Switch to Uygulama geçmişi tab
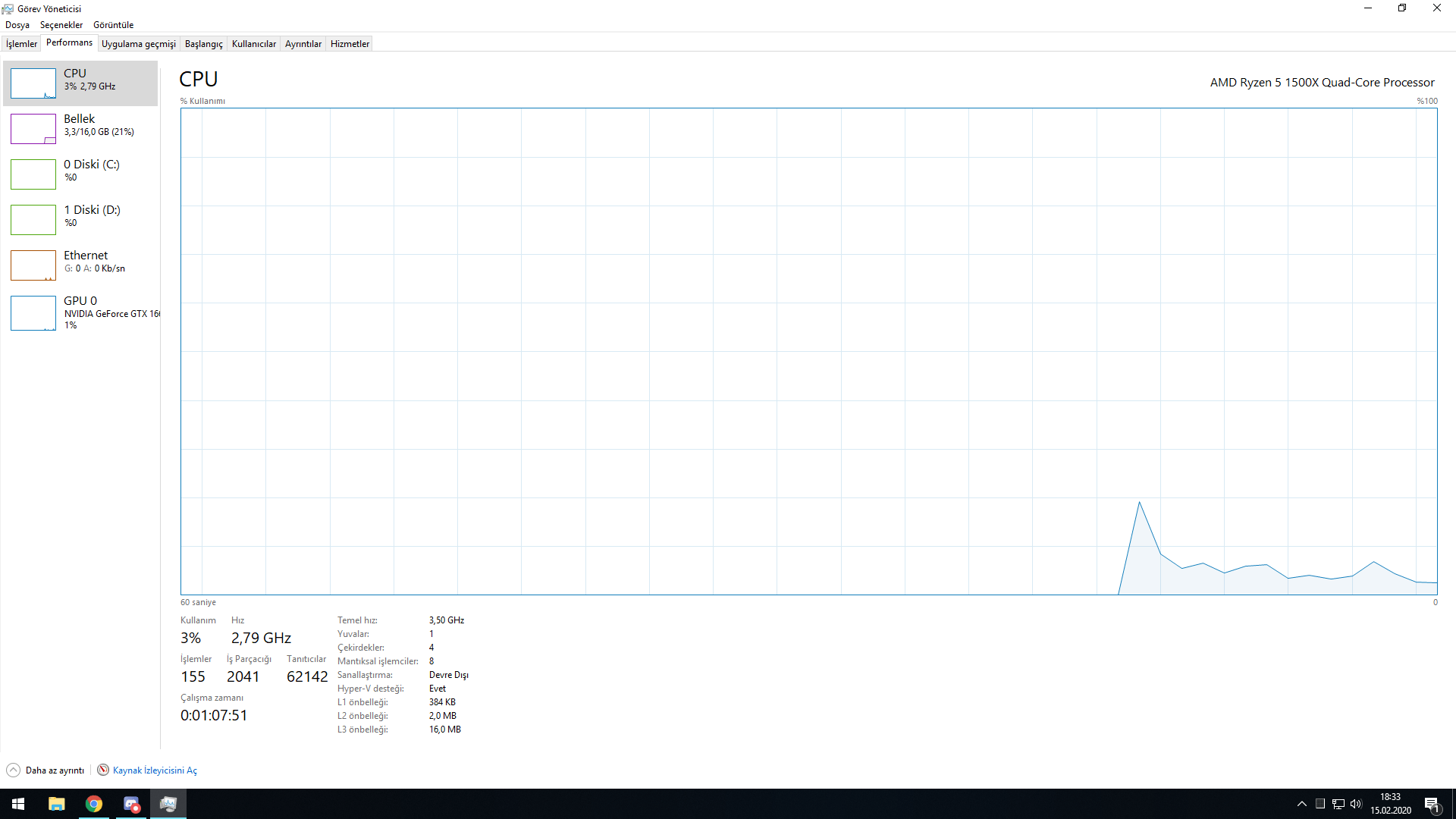Viewport: 1456px width, 819px height. tap(139, 44)
